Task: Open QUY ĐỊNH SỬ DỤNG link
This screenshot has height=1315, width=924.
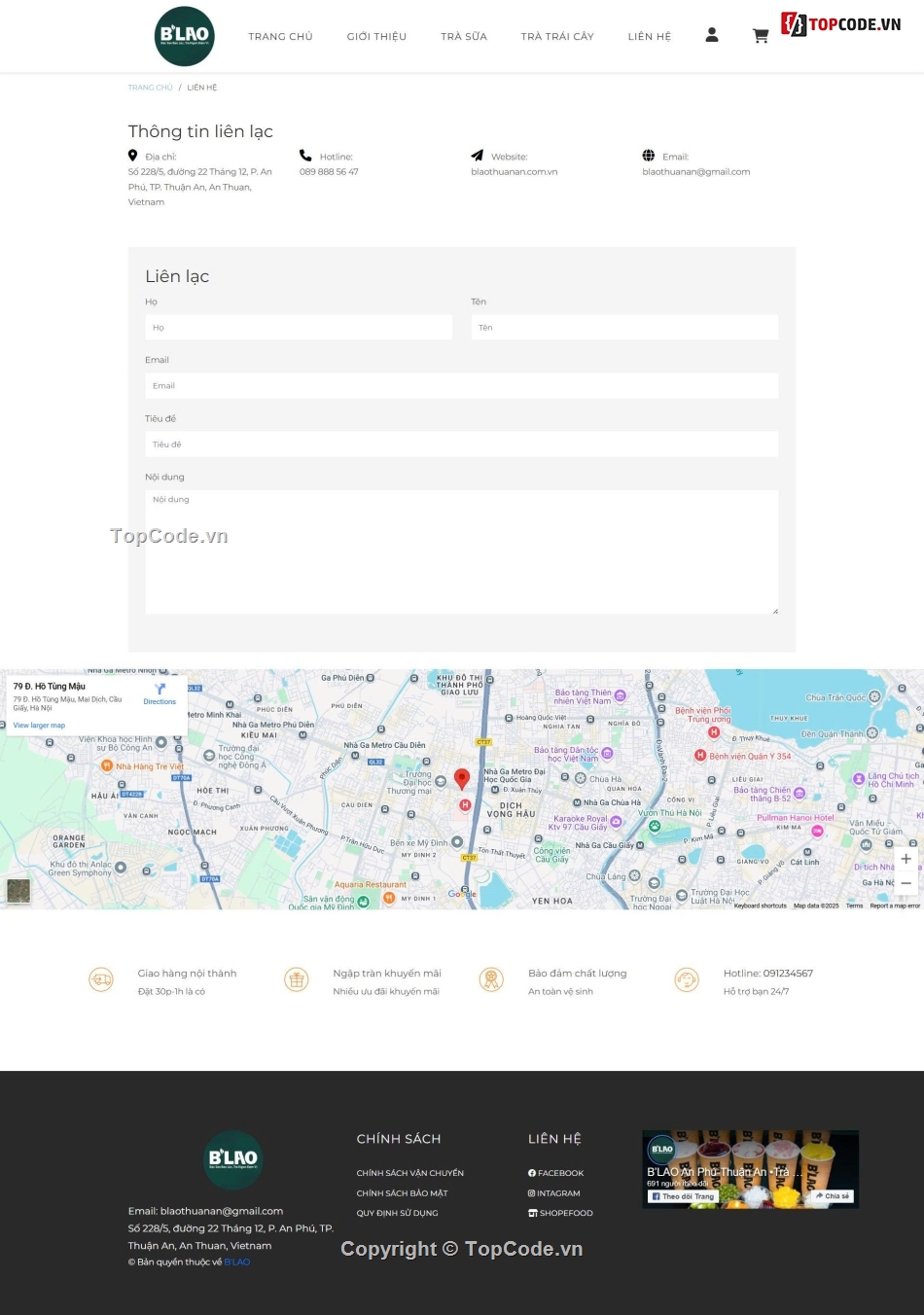Action: point(397,1213)
